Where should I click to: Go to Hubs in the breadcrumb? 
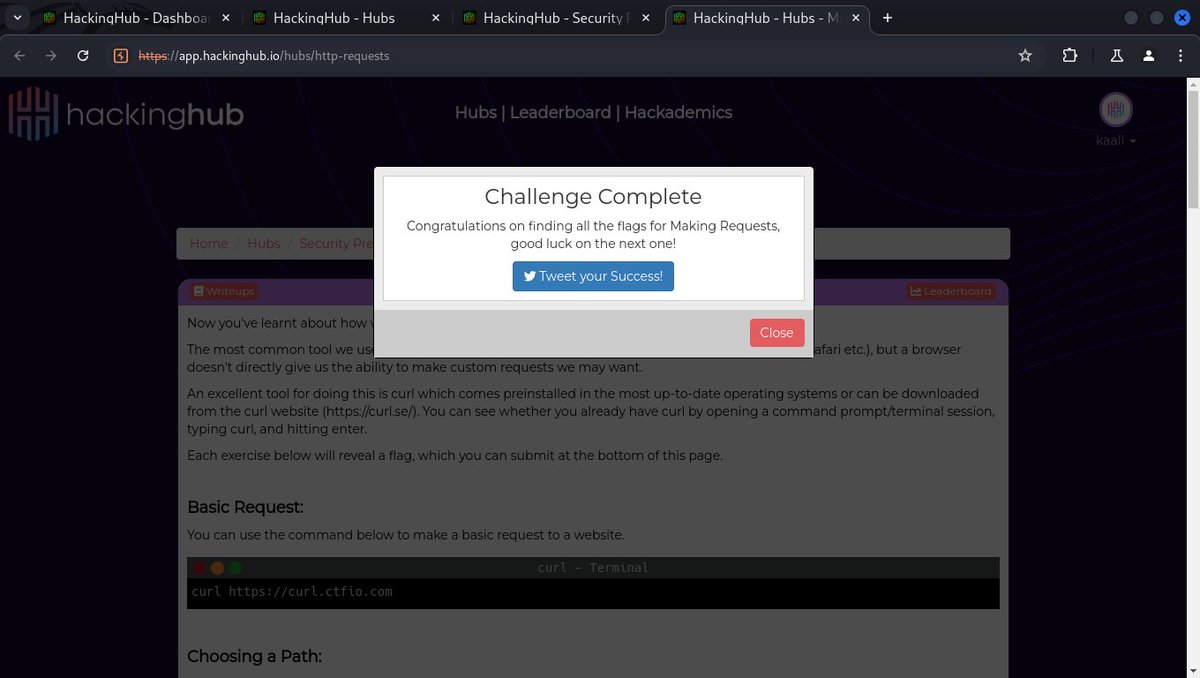264,243
